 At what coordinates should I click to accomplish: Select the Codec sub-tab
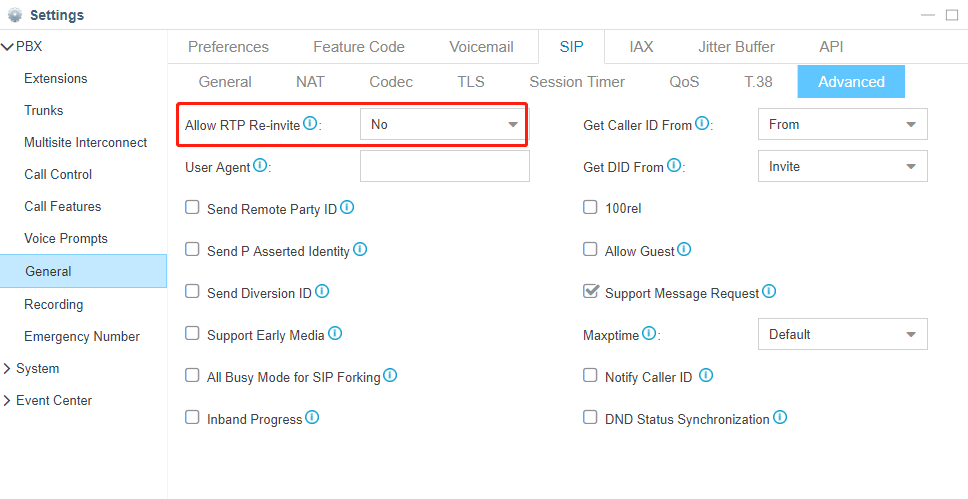pos(391,82)
